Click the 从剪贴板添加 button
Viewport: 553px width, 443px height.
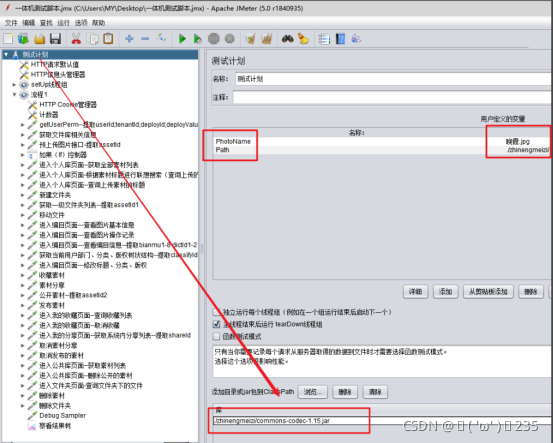point(488,292)
